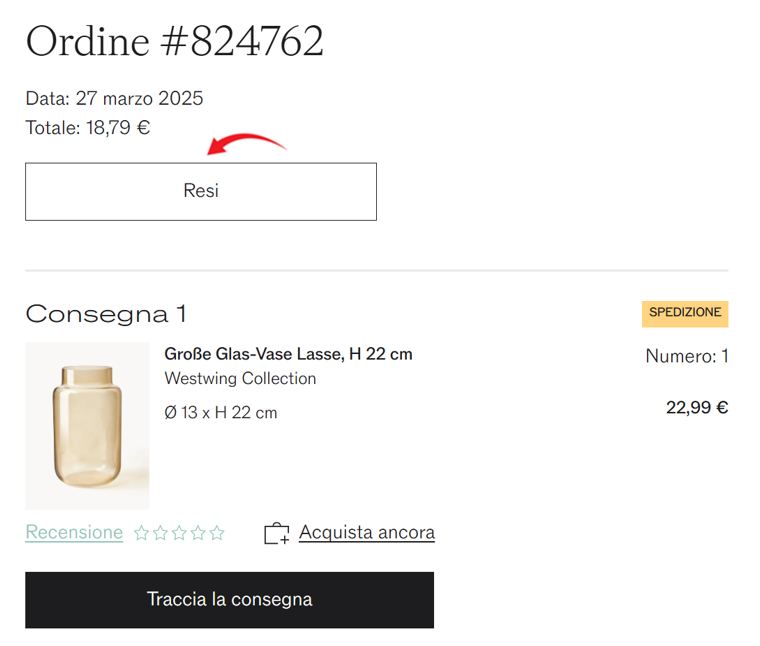
Task: Click the Consegna 1 heading
Action: point(106,314)
